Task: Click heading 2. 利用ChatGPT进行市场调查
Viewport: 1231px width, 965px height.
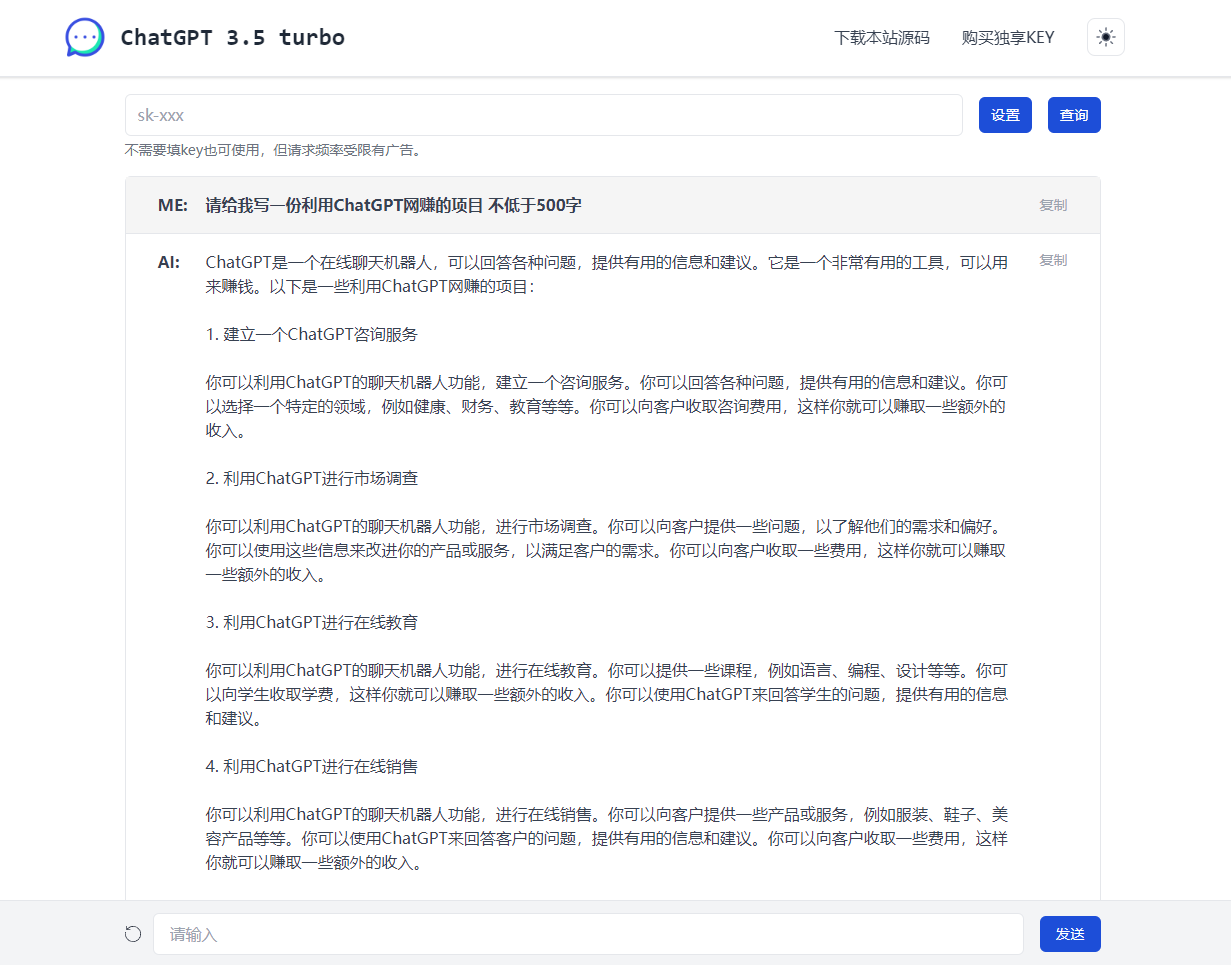Action: click(x=311, y=479)
